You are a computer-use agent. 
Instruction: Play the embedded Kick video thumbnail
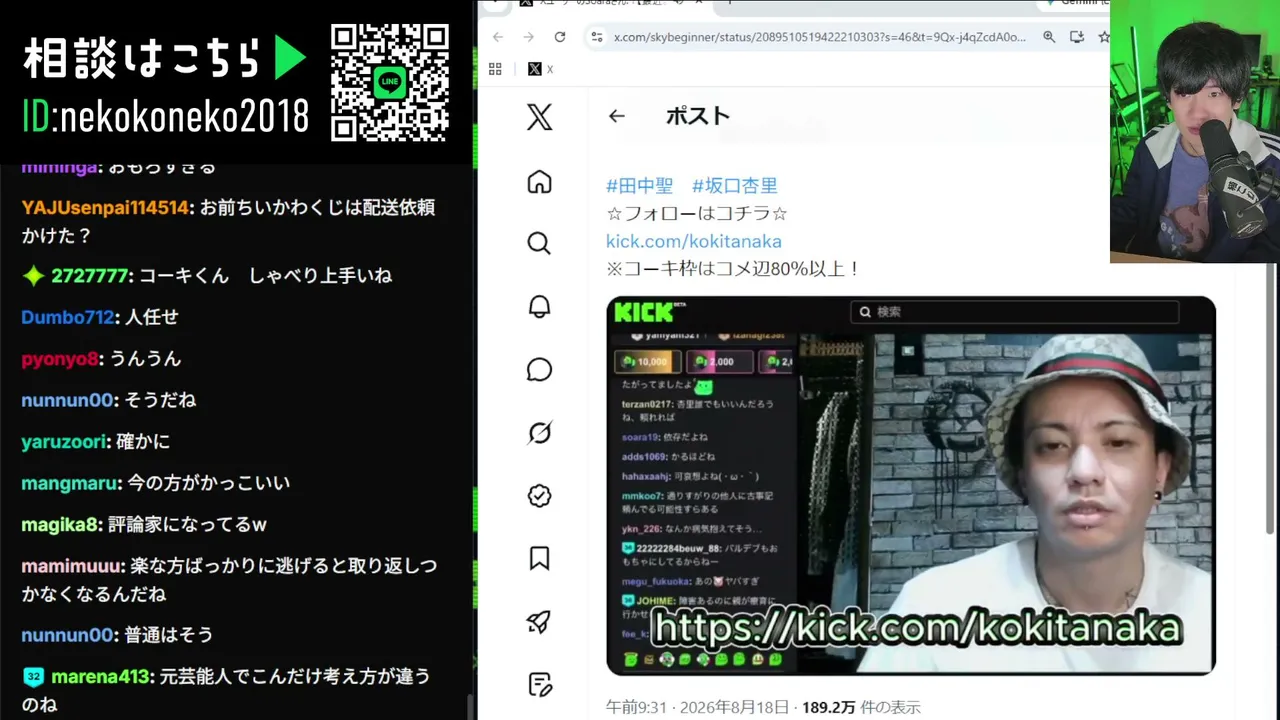tap(911, 486)
